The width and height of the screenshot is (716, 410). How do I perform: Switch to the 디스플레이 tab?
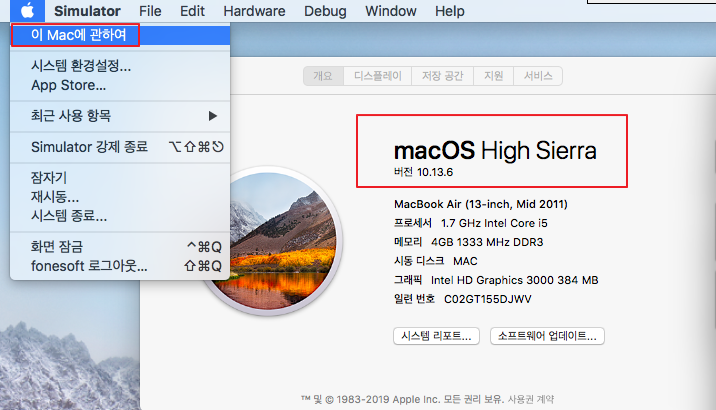point(378,76)
